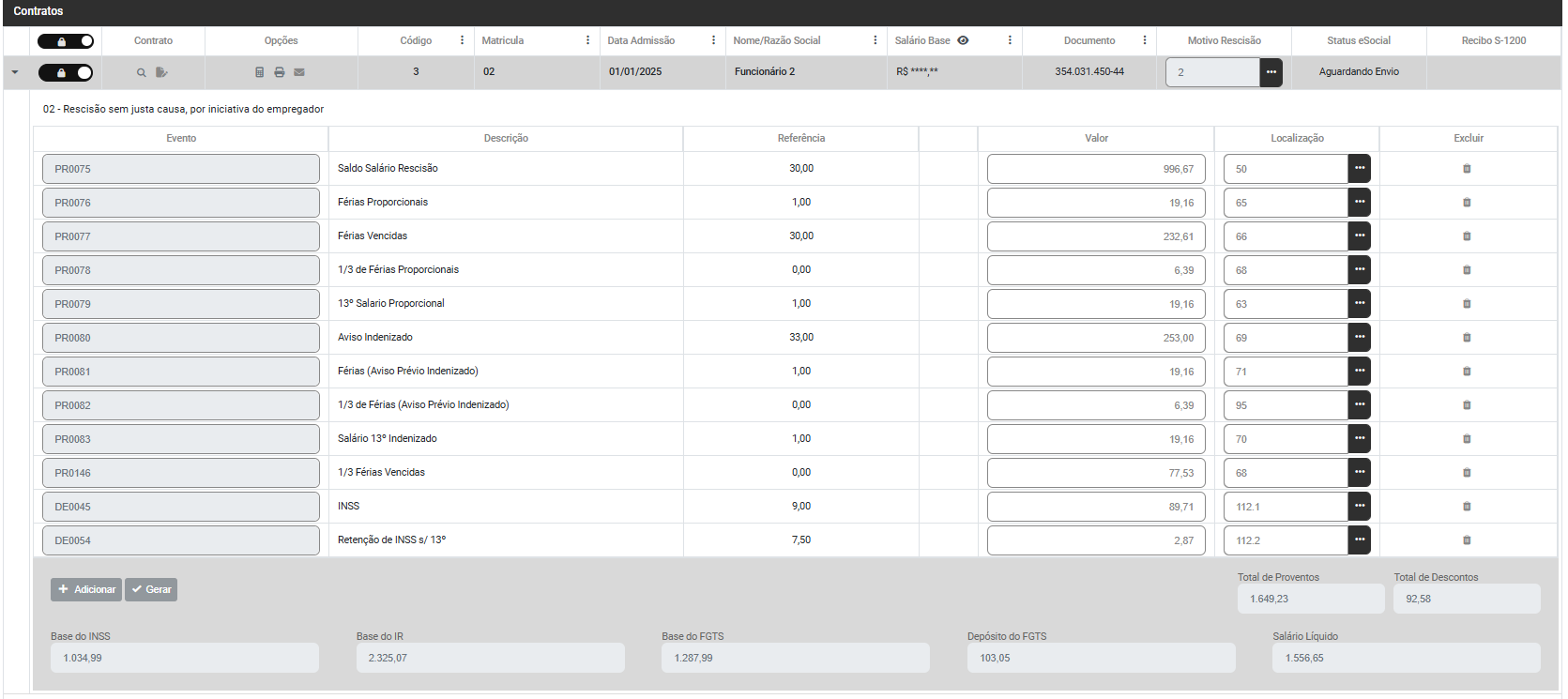Remove the Férias Vencidas event via trash icon

pyautogui.click(x=1468, y=236)
